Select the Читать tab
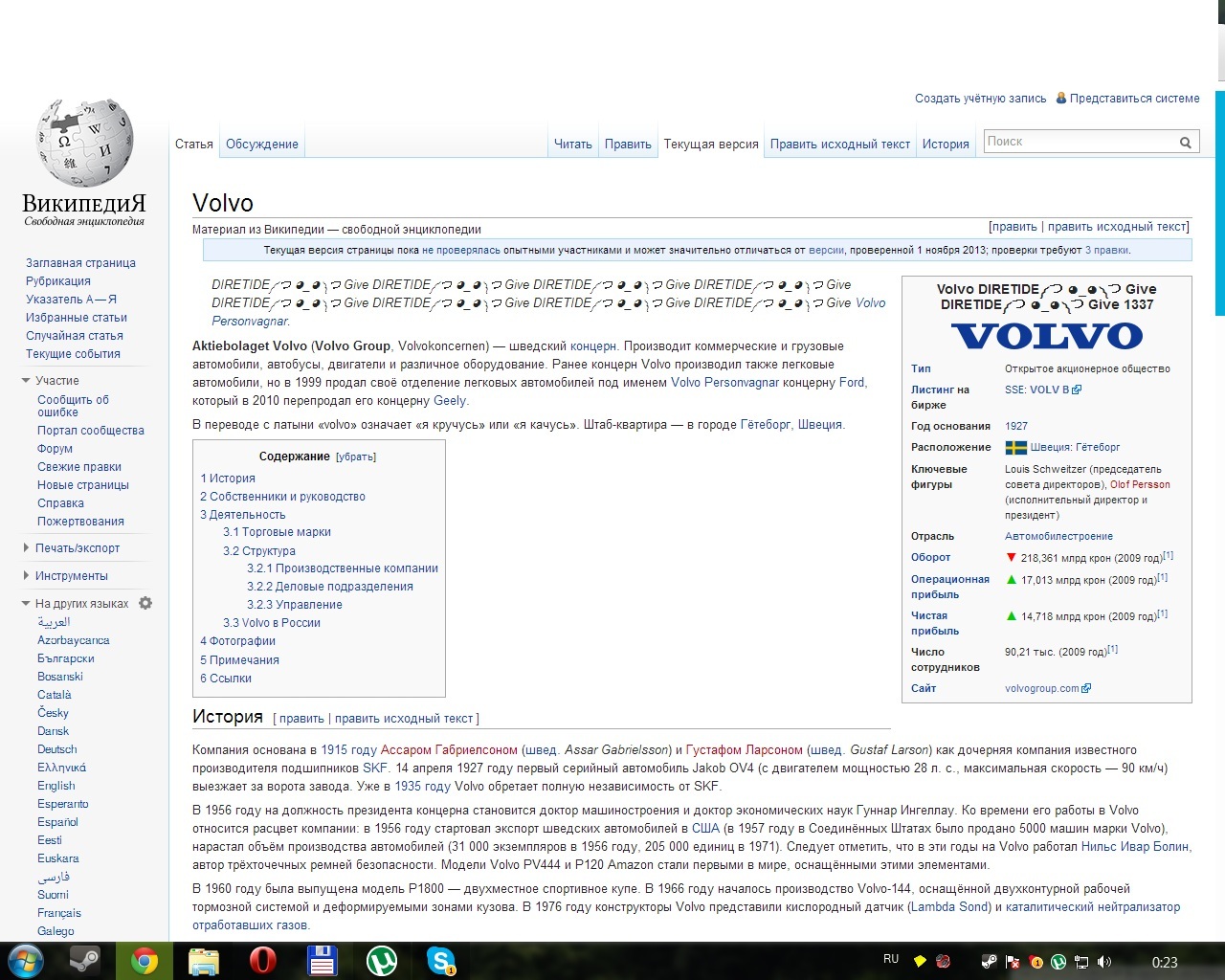Screen dimensions: 1225x980 [573, 145]
